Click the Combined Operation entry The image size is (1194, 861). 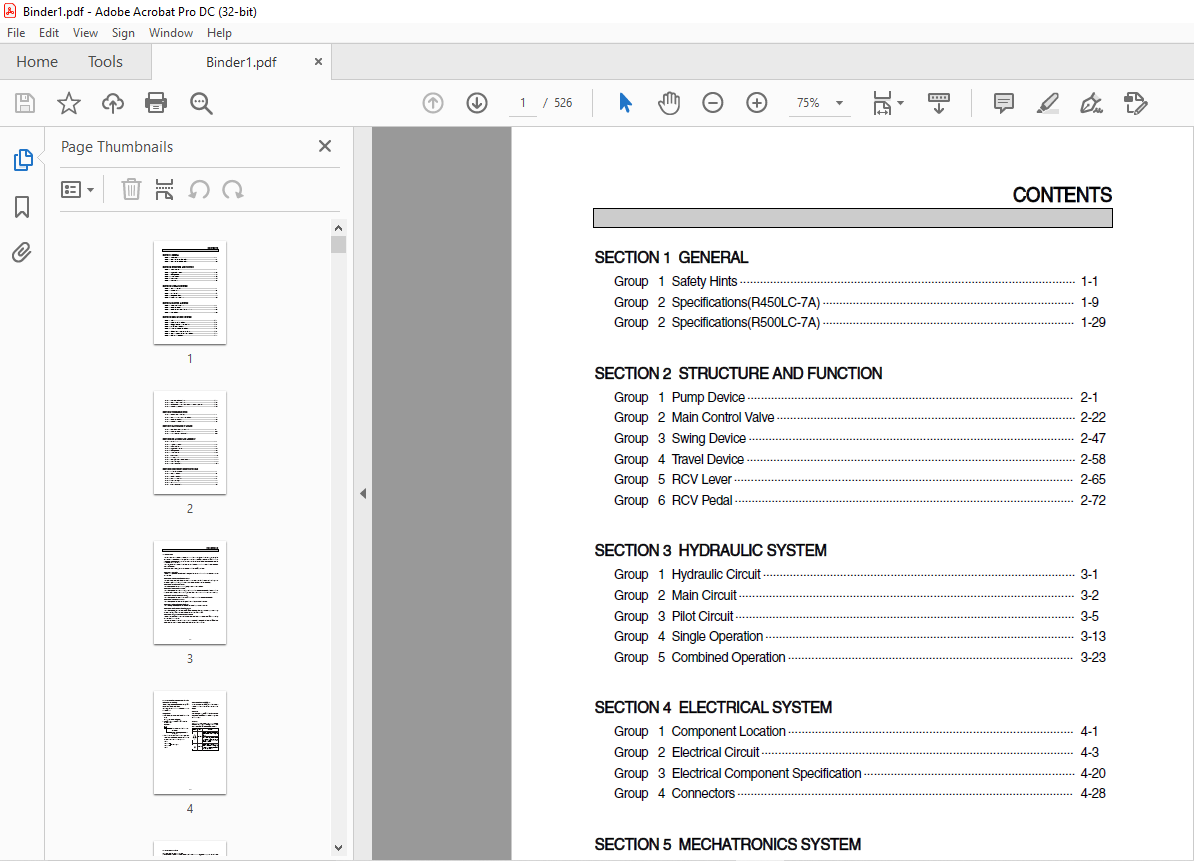(860, 657)
